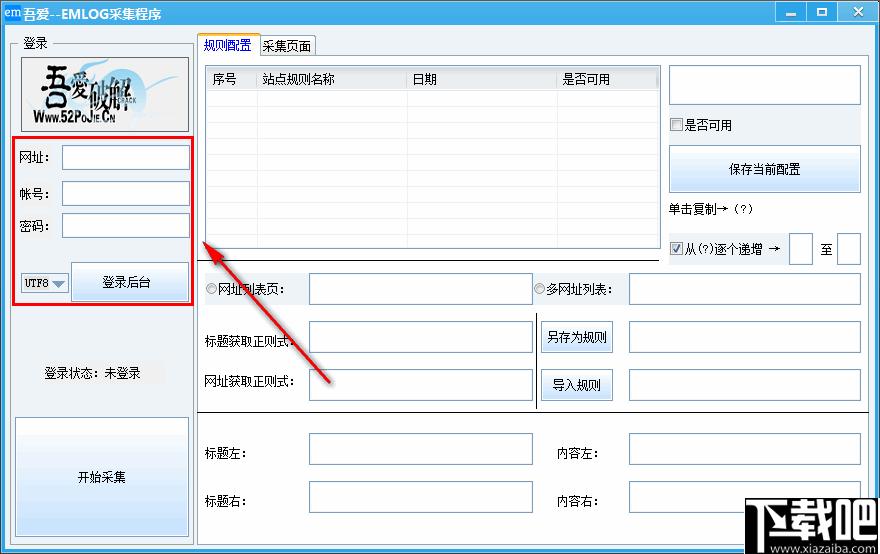
Task: Click the 登录后台 button
Action: coord(130,282)
